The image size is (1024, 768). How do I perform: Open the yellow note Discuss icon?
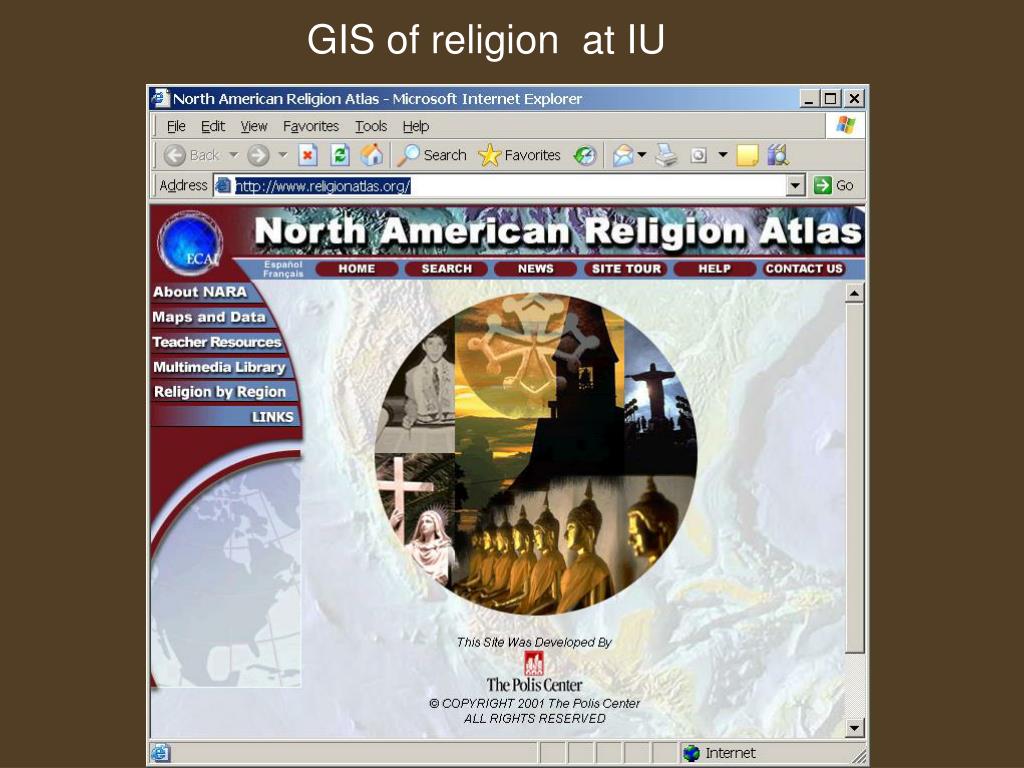pyautogui.click(x=747, y=155)
